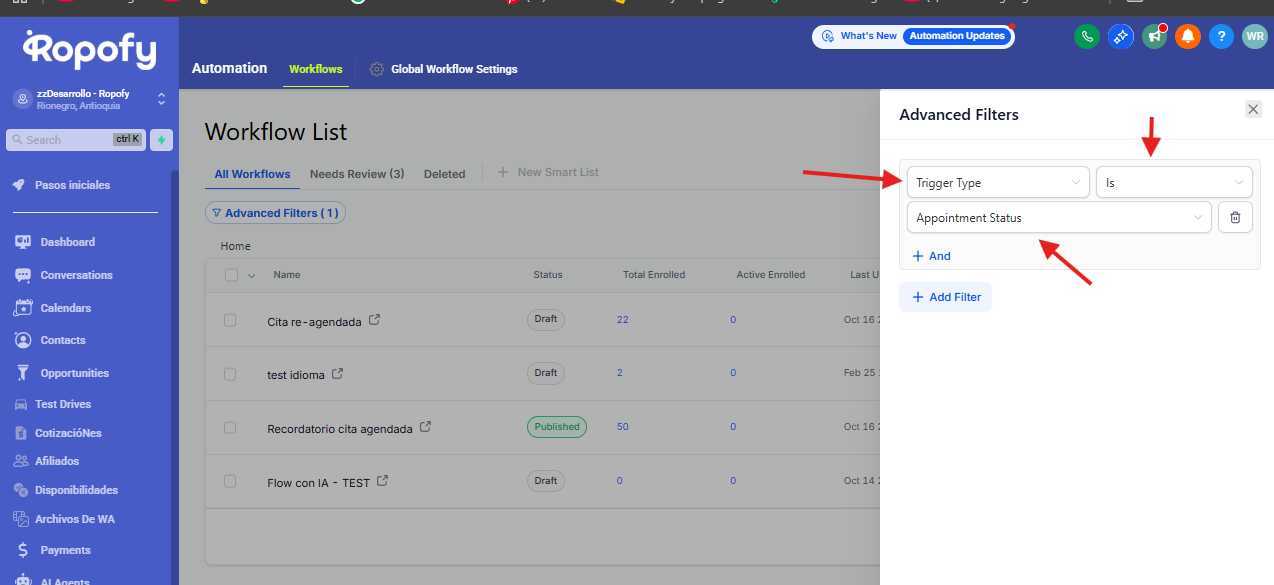Open the Trigger Type filter dropdown
The image size is (1274, 585).
click(998, 183)
